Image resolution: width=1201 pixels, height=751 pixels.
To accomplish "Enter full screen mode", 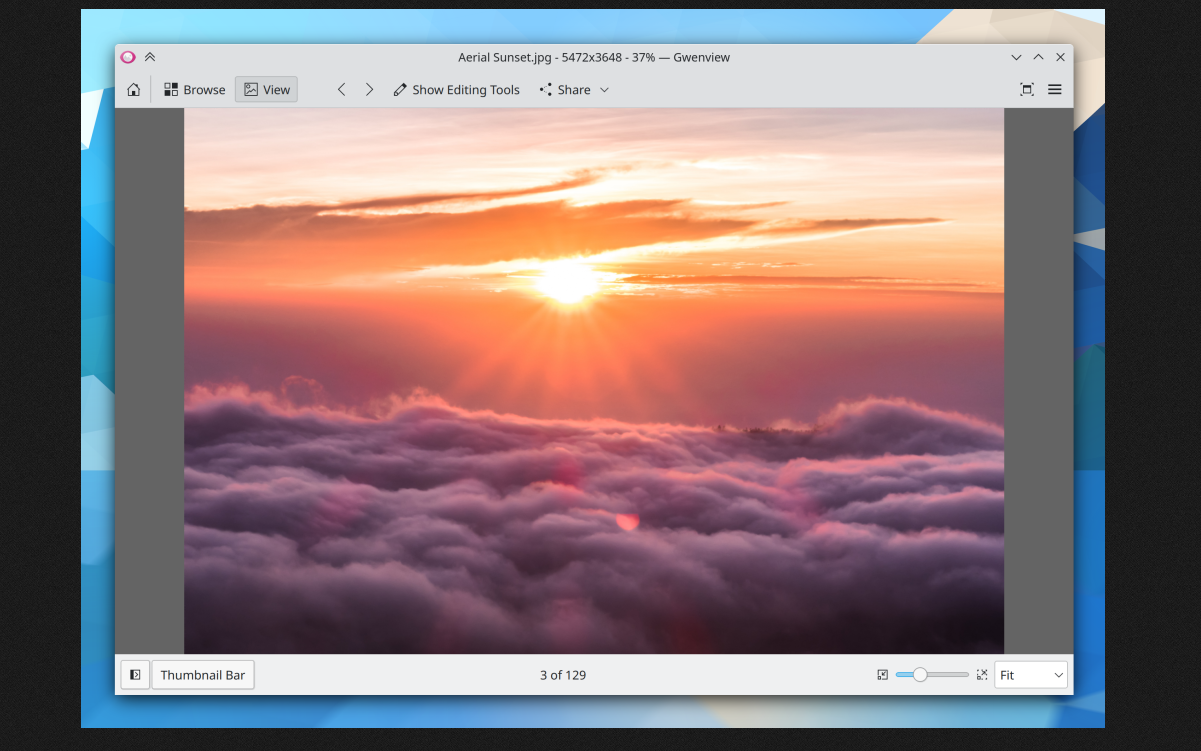I will click(x=1027, y=90).
